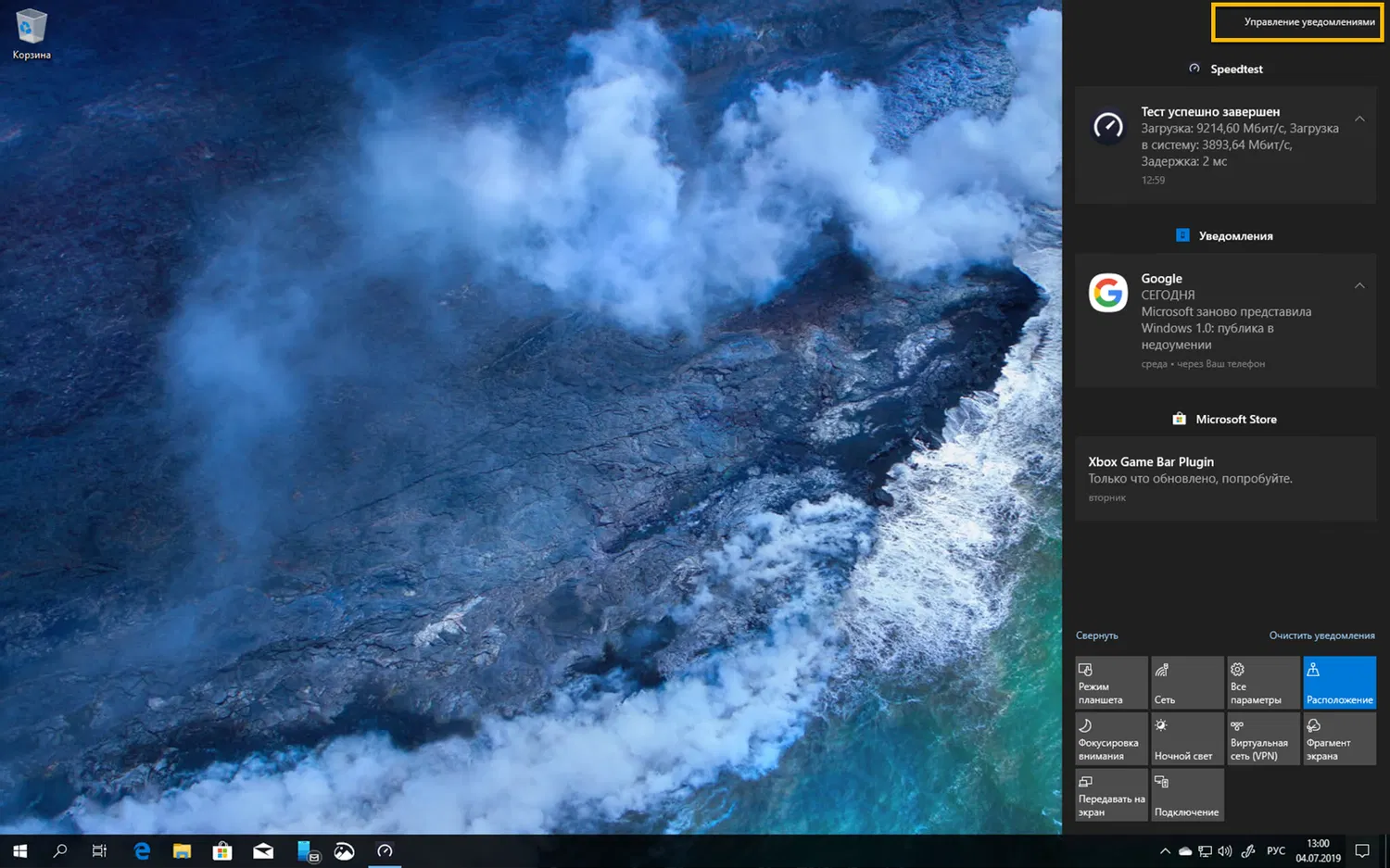Open the clock showing 13:00 04.07.2019
Image resolution: width=1390 pixels, height=868 pixels.
(x=1318, y=851)
